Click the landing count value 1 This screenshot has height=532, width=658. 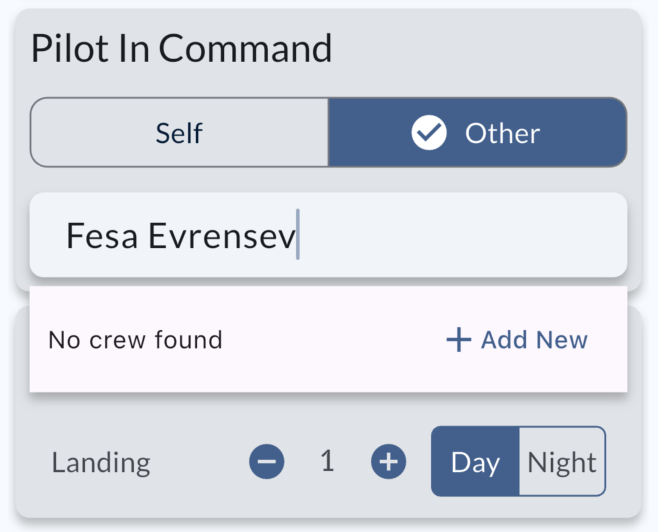pos(327,461)
